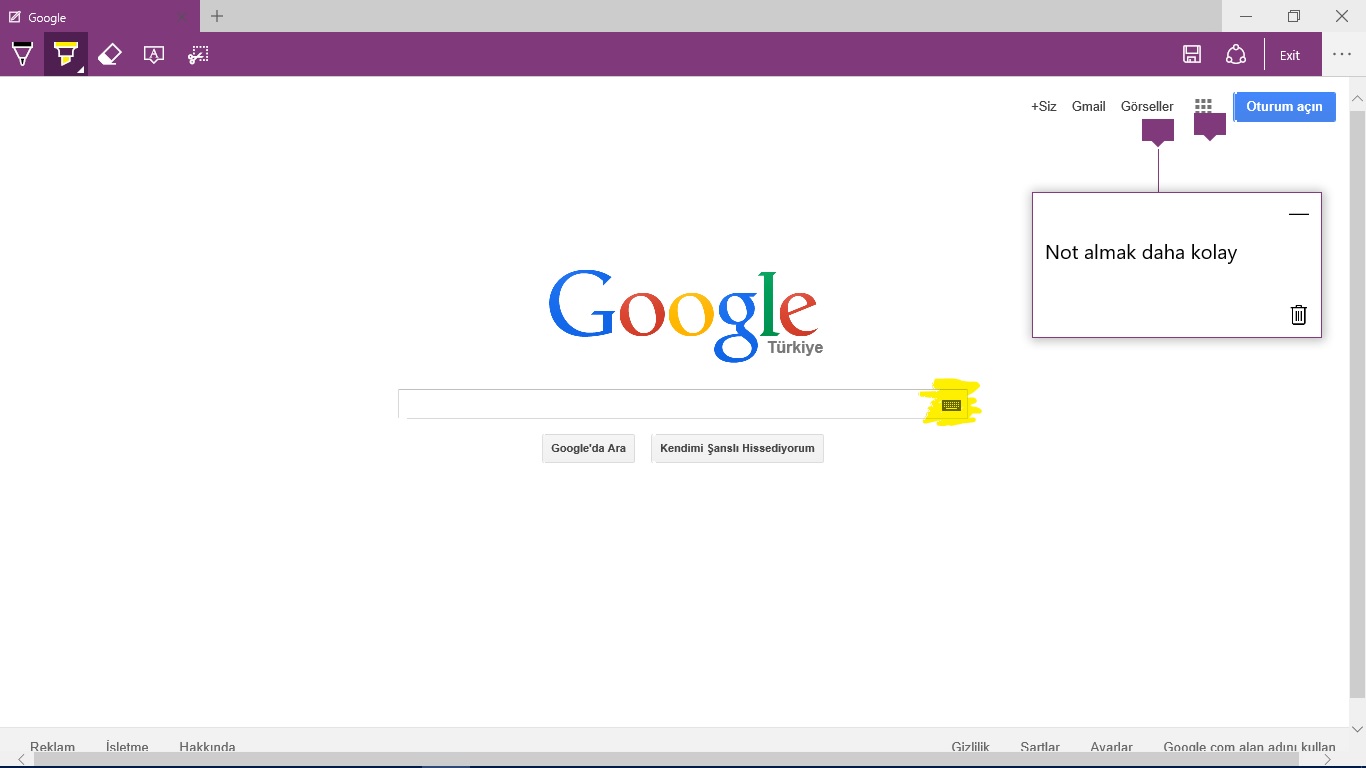Select the Pen tool in Web Note toolbar

point(22,55)
